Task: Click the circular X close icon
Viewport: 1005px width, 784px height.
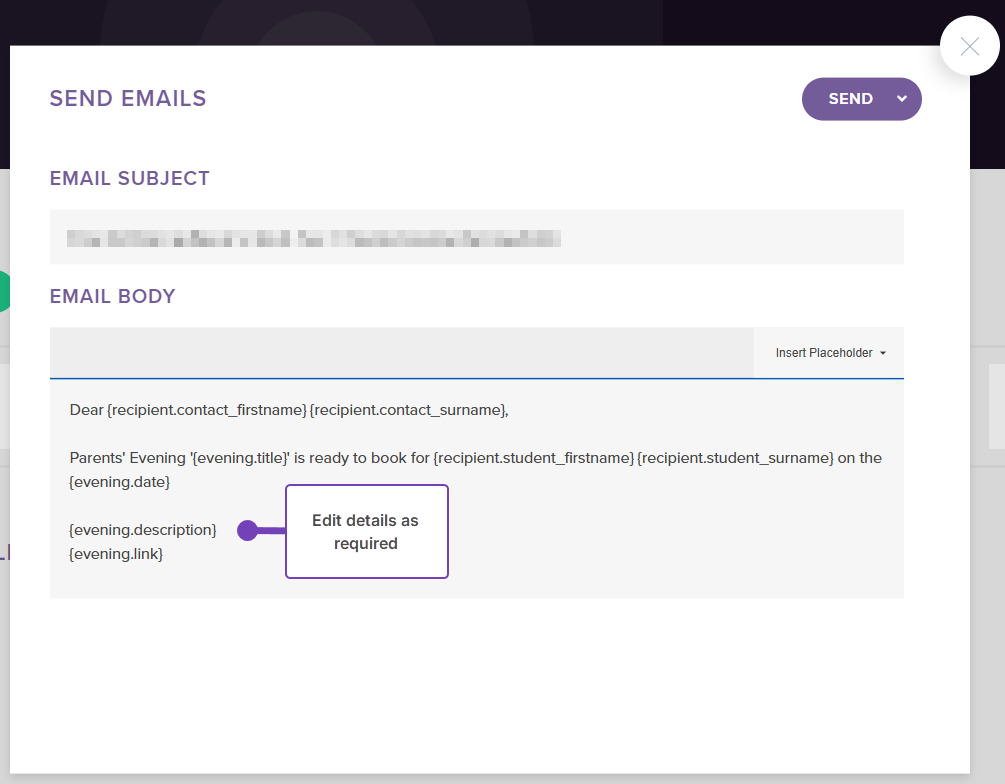Action: click(969, 46)
